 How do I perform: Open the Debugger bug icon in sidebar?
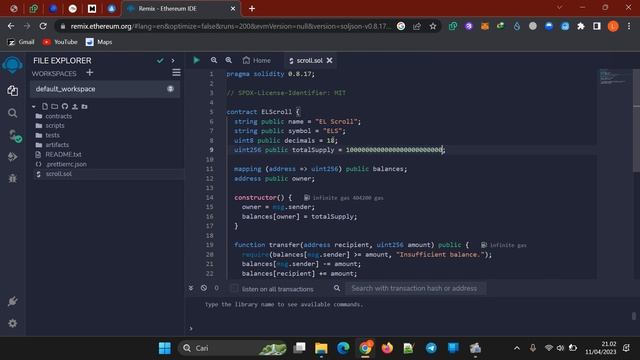pos(13,178)
